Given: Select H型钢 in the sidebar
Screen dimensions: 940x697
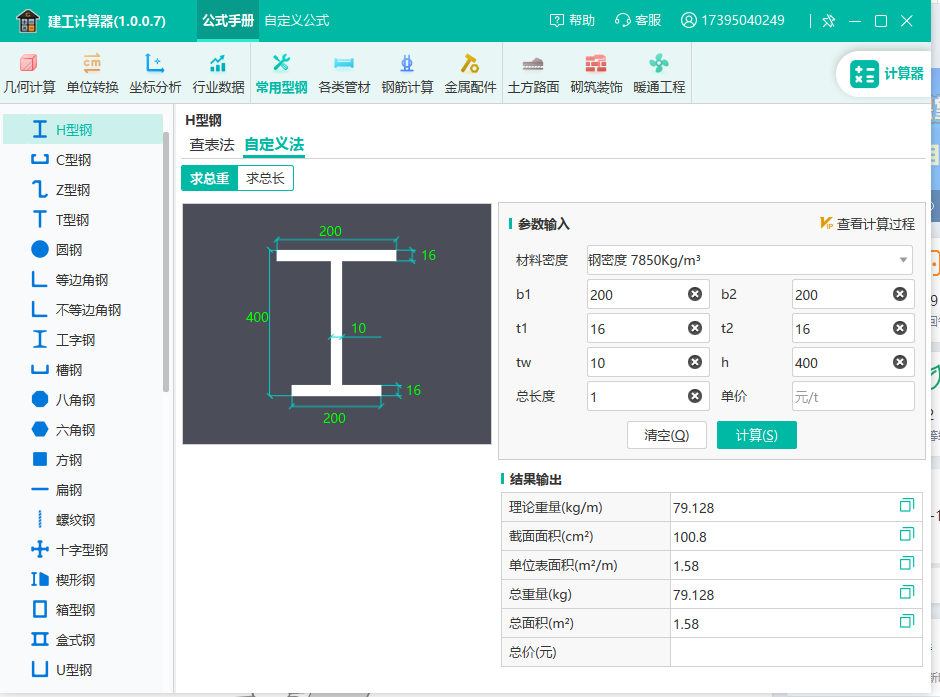Looking at the screenshot, I should (x=83, y=129).
